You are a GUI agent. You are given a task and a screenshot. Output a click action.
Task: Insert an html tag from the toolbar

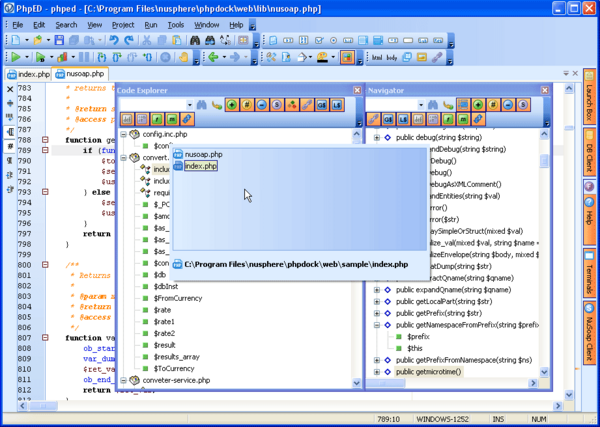(x=377, y=58)
